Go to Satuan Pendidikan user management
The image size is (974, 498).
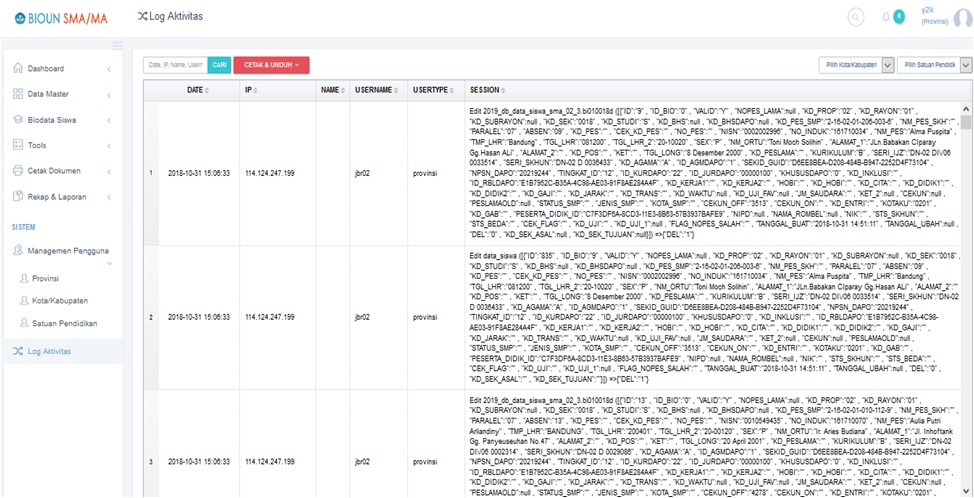point(65,324)
